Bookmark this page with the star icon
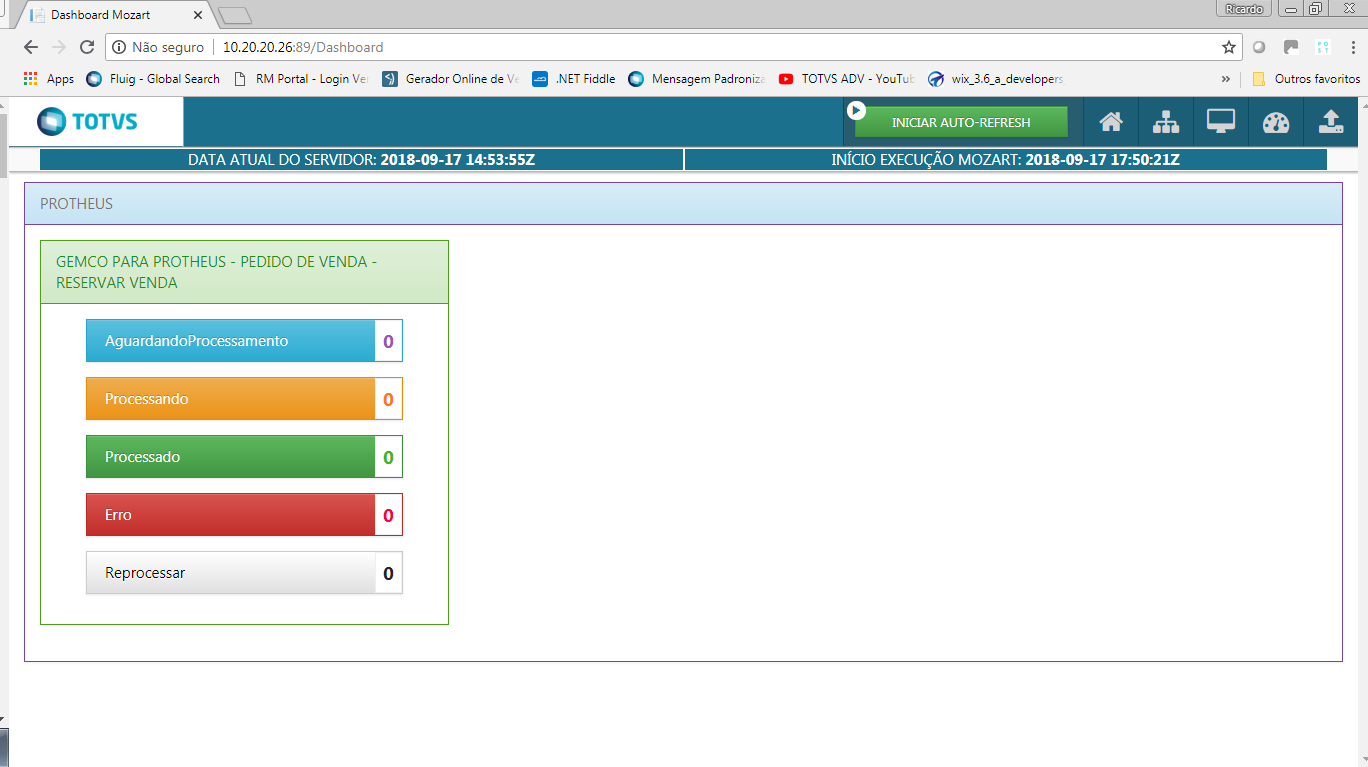 click(x=1229, y=47)
